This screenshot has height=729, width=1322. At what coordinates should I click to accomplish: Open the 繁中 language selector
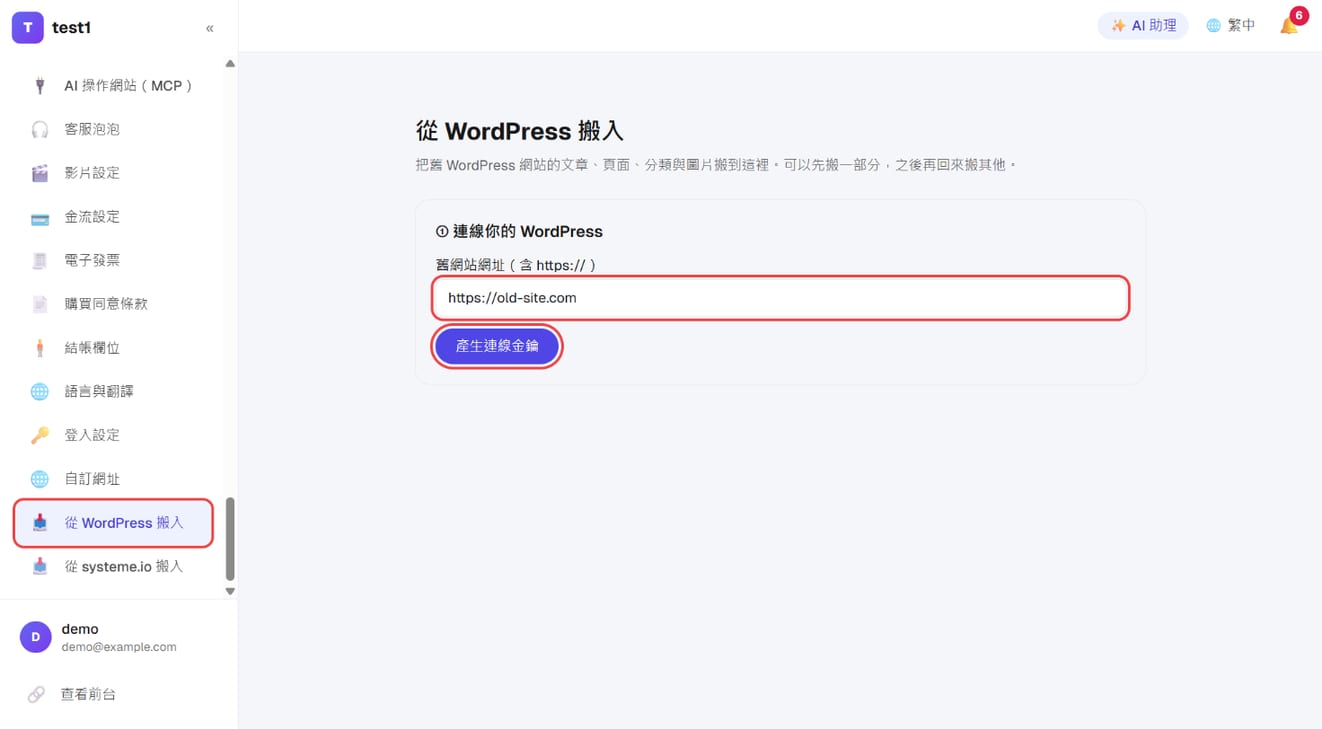coord(1231,26)
